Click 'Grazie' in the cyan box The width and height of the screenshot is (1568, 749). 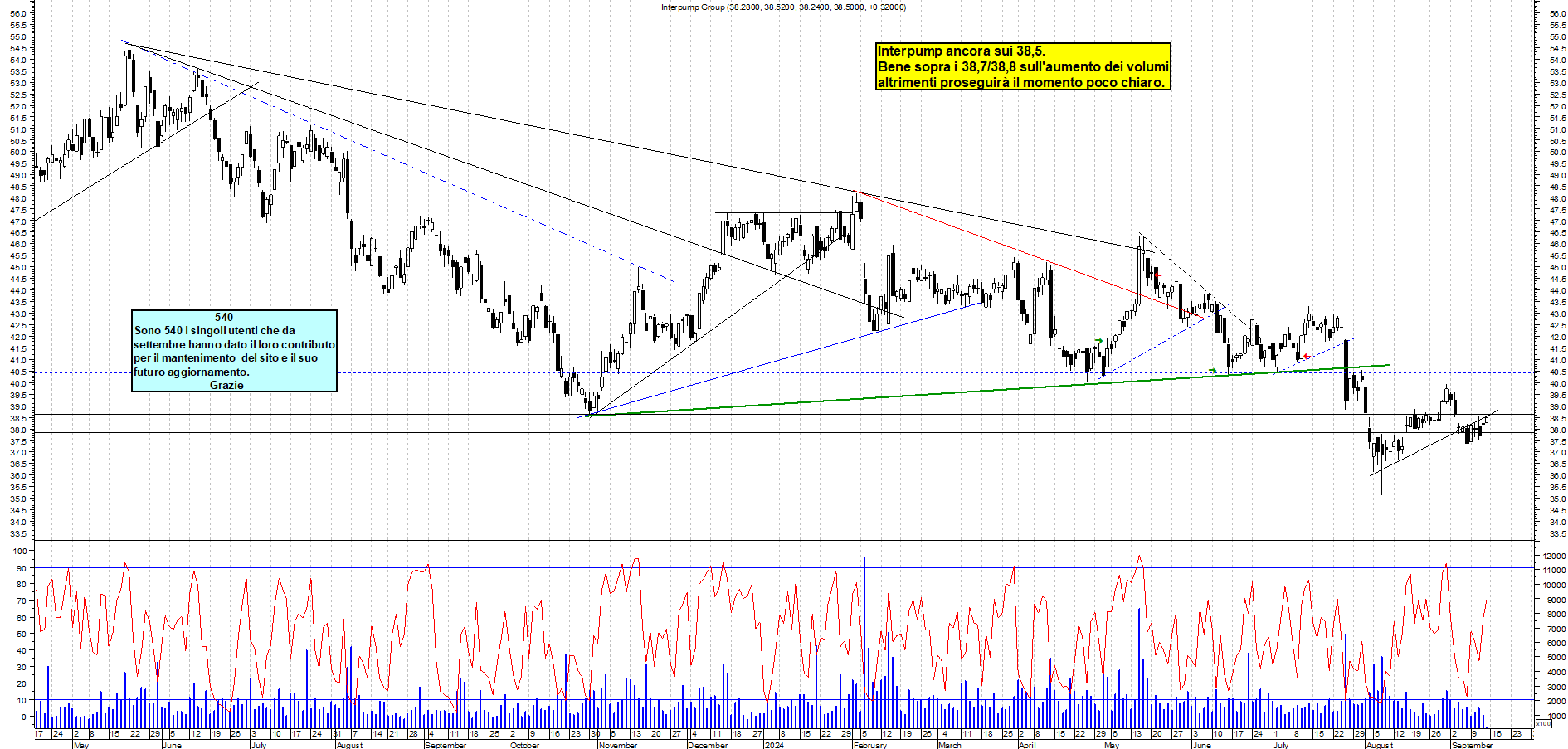click(x=226, y=385)
